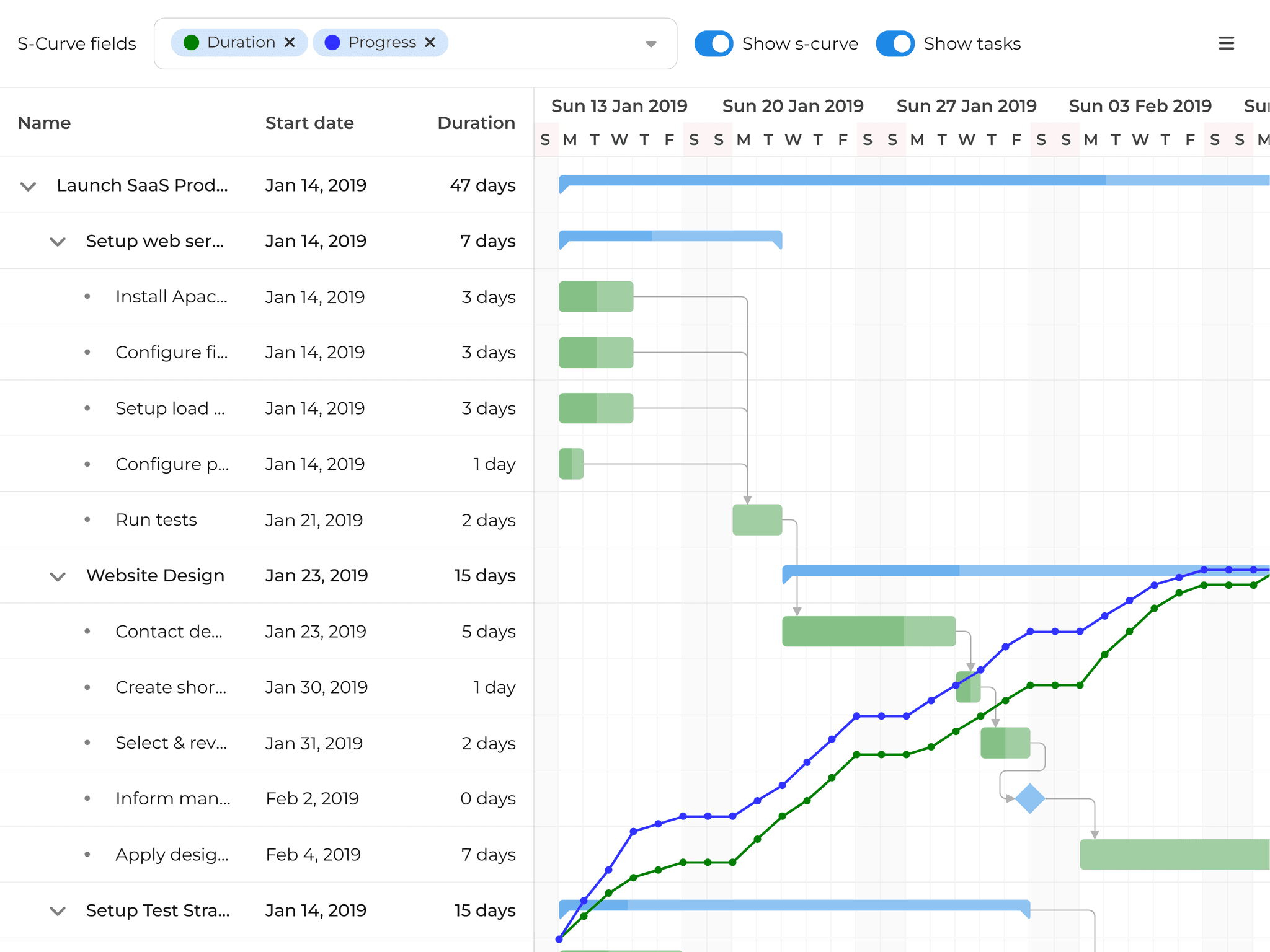Click the bullet icon beside Apply design task
Viewport: 1270px width, 952px height.
pos(87,854)
